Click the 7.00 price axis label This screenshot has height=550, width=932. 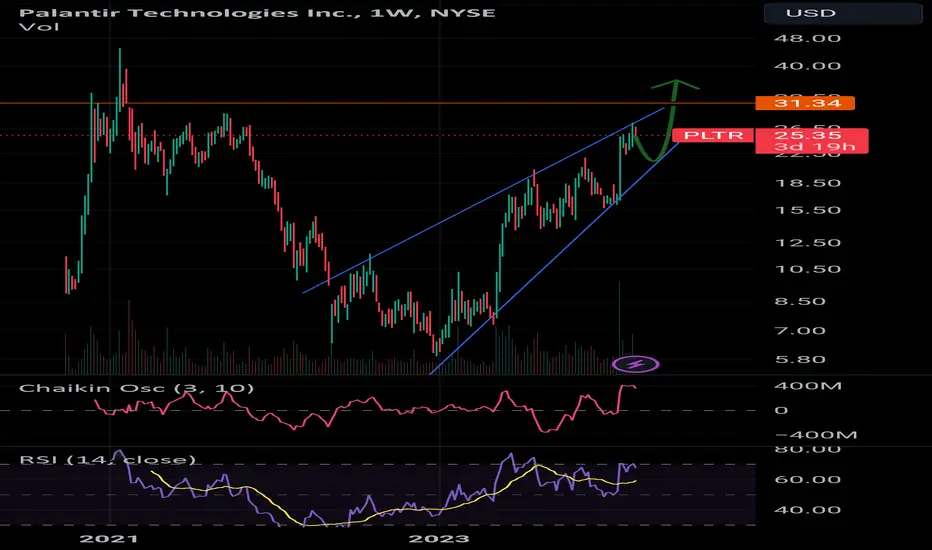click(800, 331)
